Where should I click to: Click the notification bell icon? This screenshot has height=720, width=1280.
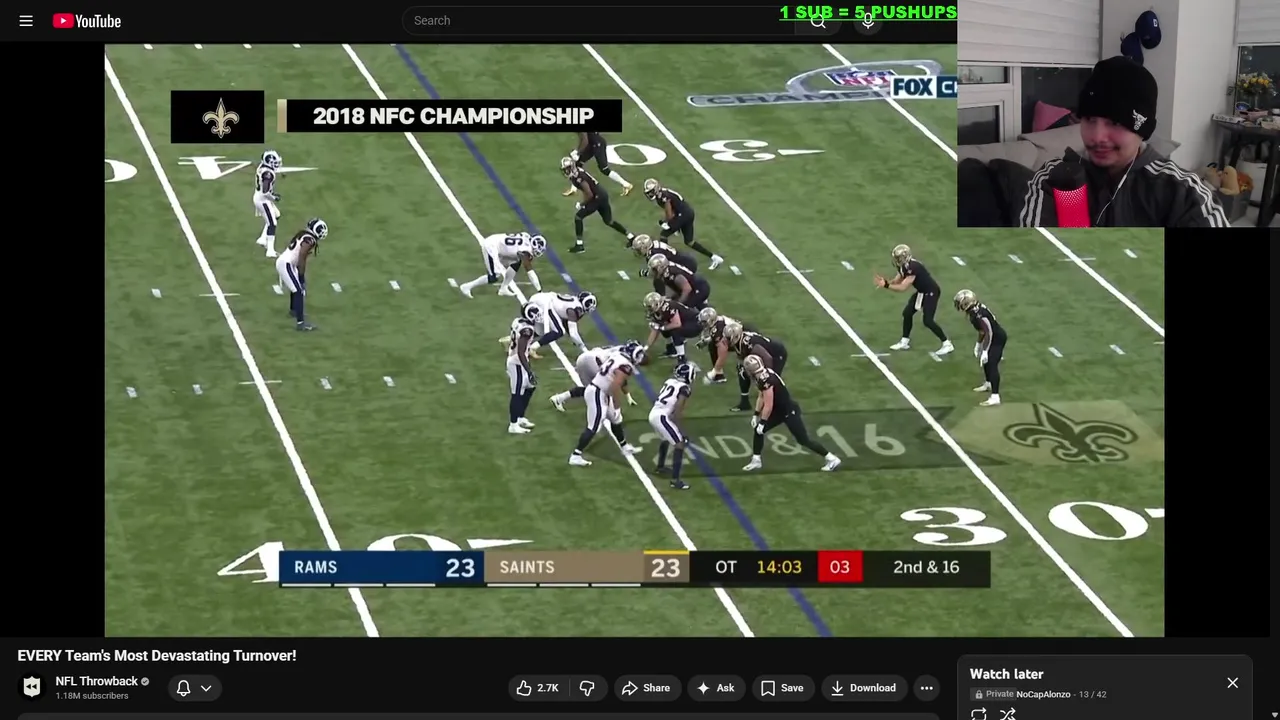pyautogui.click(x=183, y=688)
